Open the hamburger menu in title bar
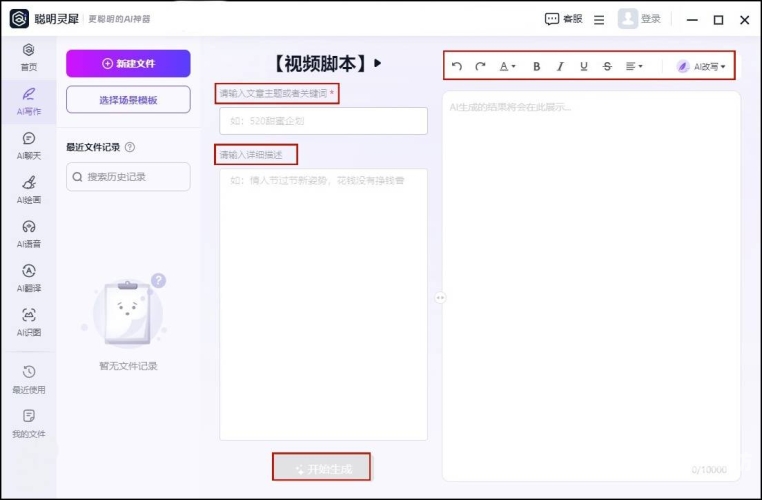This screenshot has width=762, height=500. (599, 19)
